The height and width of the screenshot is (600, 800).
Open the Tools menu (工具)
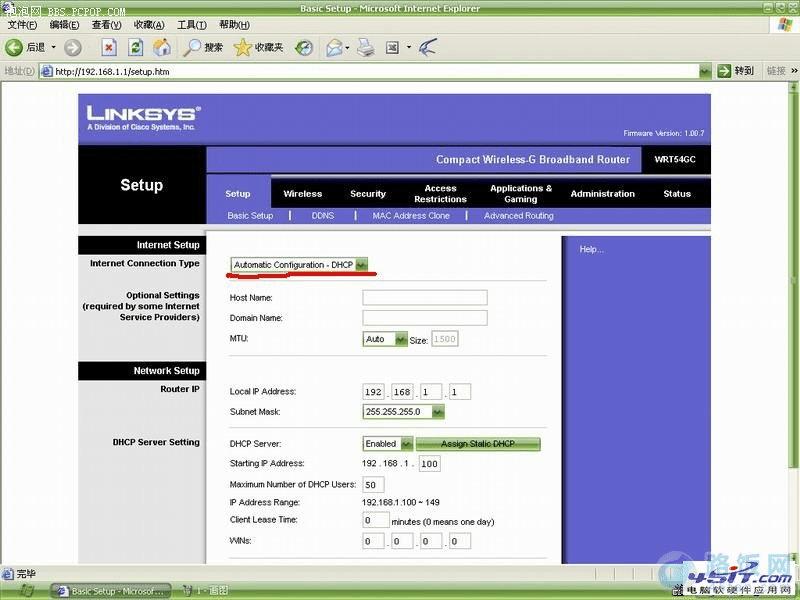coord(192,24)
